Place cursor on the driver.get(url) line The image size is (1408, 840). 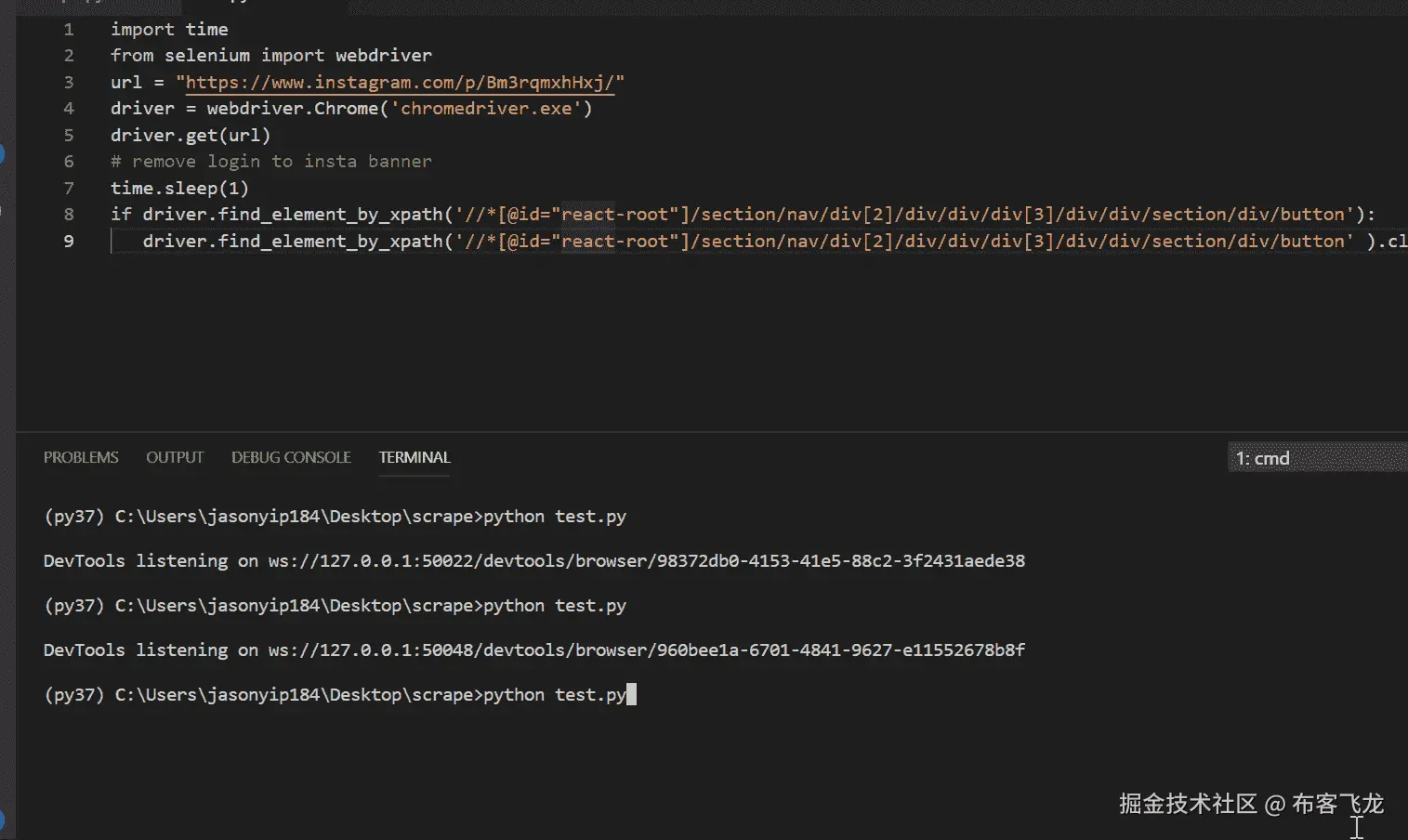pos(191,136)
